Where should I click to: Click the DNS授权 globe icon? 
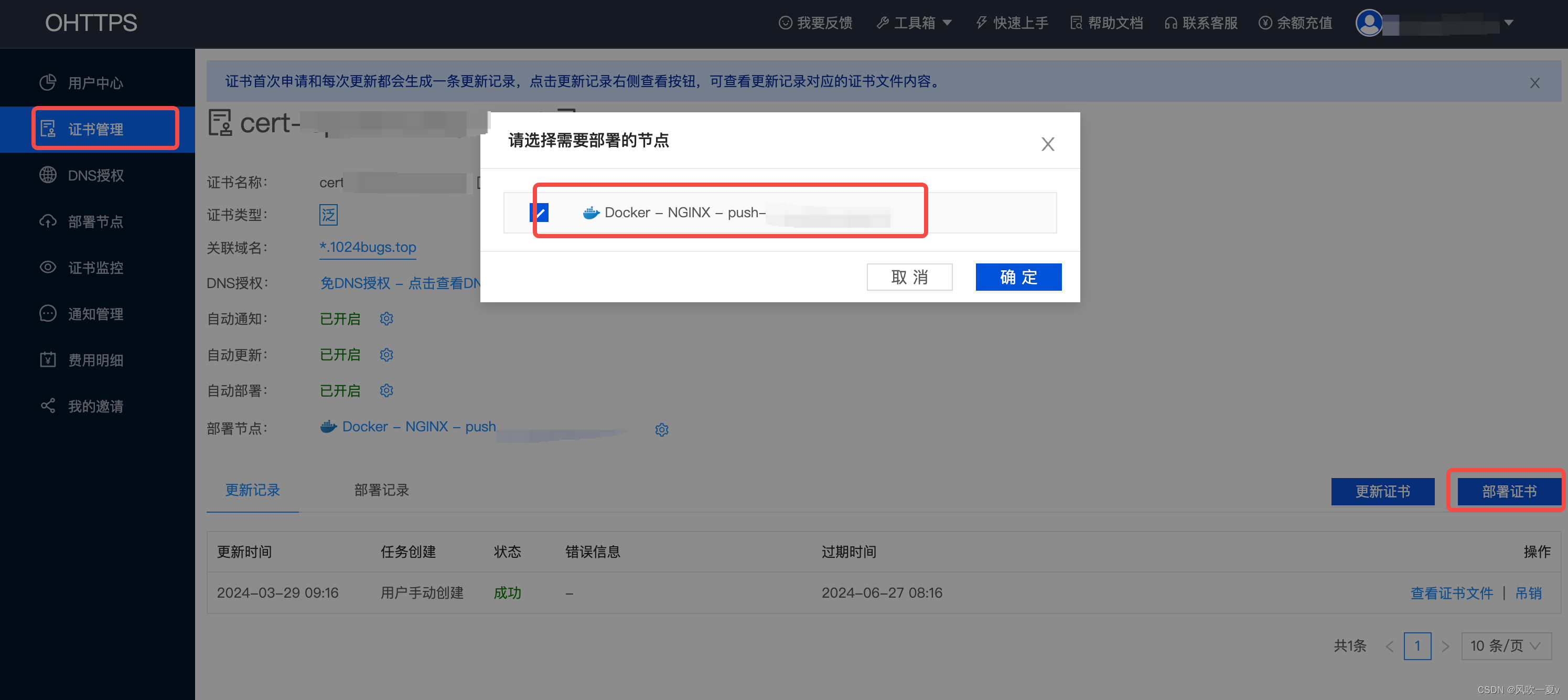tap(48, 175)
